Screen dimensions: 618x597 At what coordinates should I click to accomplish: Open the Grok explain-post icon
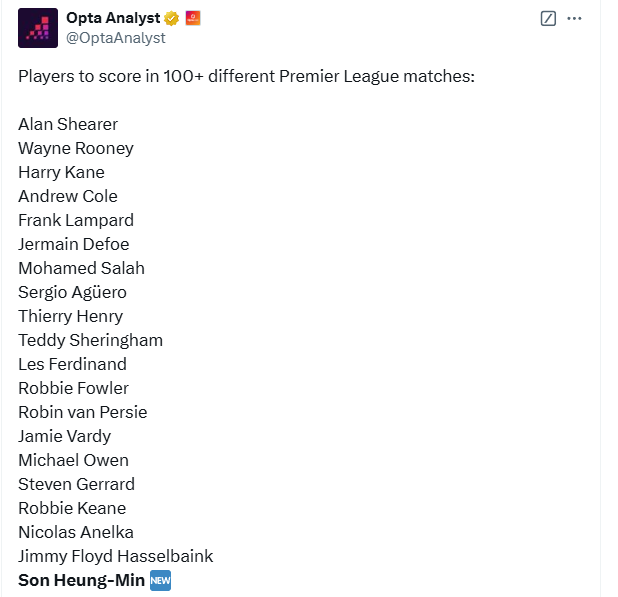click(x=547, y=18)
